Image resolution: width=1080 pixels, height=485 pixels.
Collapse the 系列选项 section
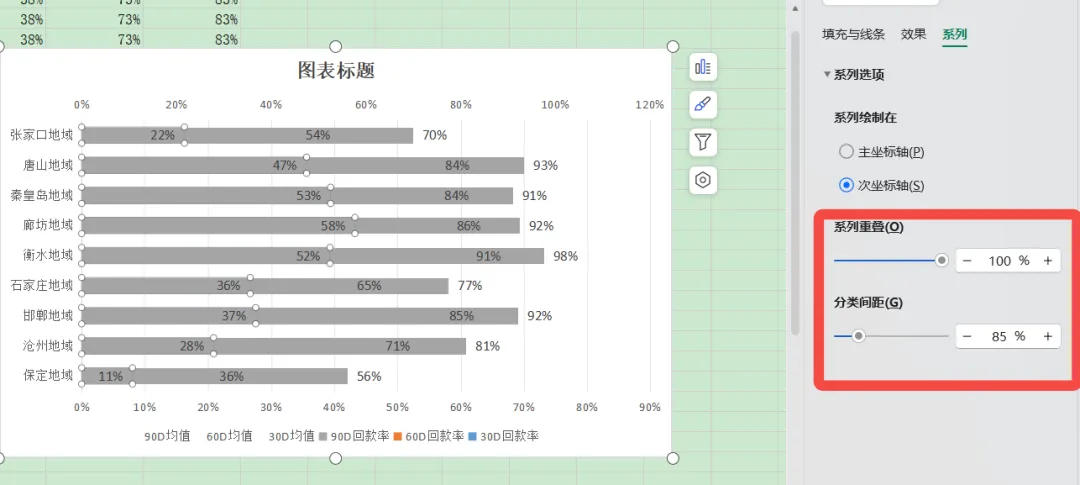pos(827,75)
